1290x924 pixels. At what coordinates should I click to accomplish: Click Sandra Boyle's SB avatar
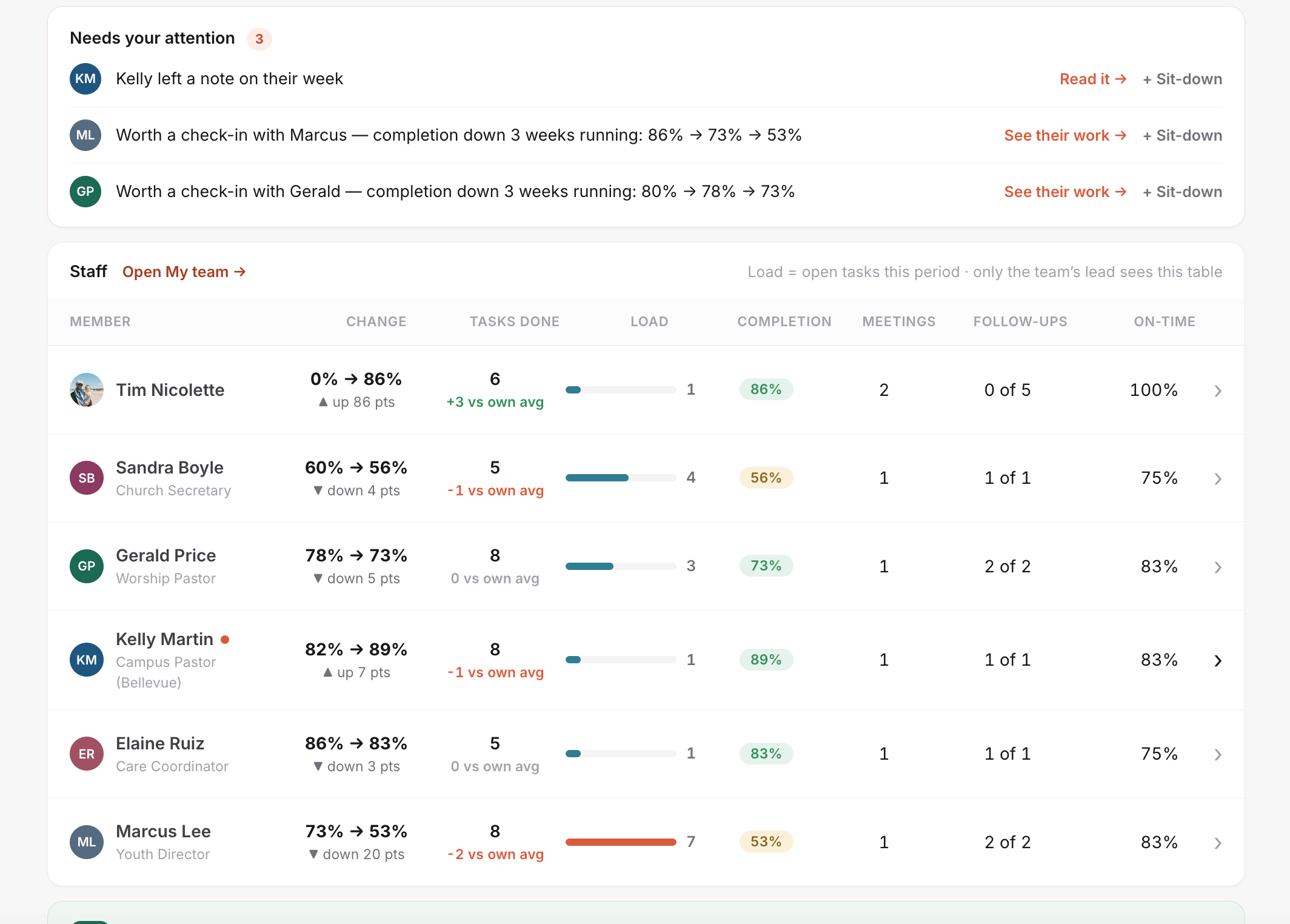click(x=87, y=478)
